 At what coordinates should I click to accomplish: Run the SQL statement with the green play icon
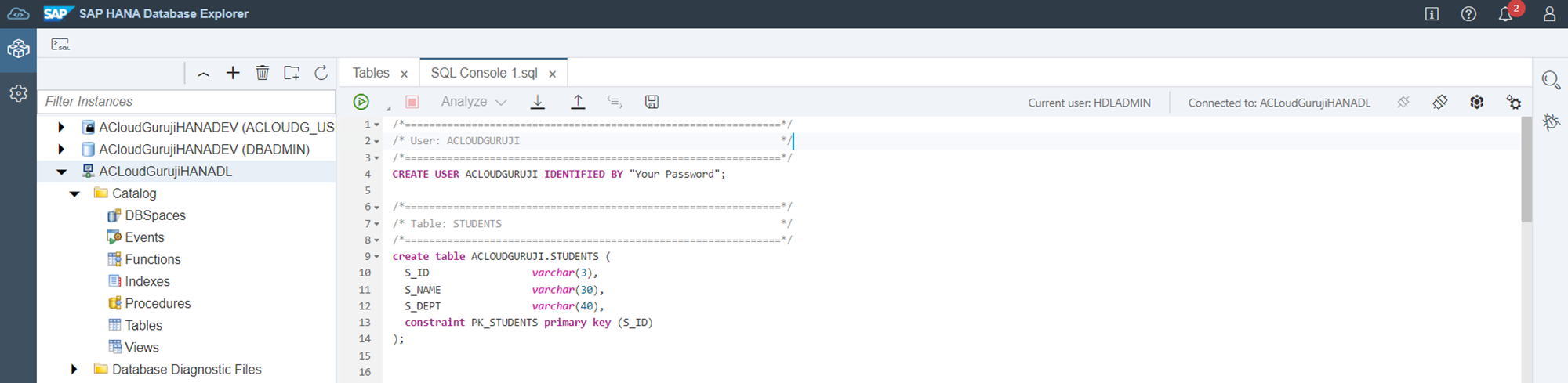pos(361,102)
